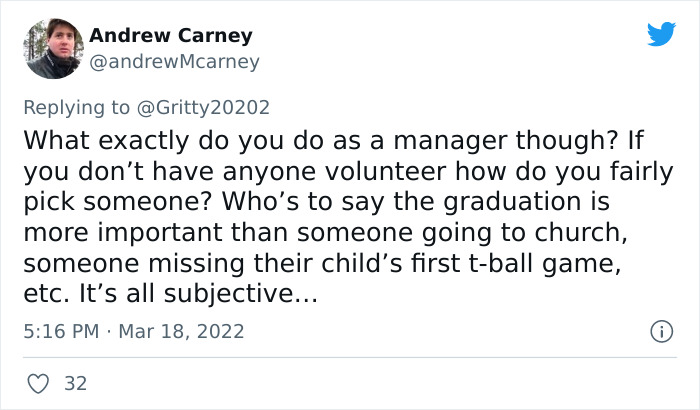Open the tweet info circle icon

659,330
